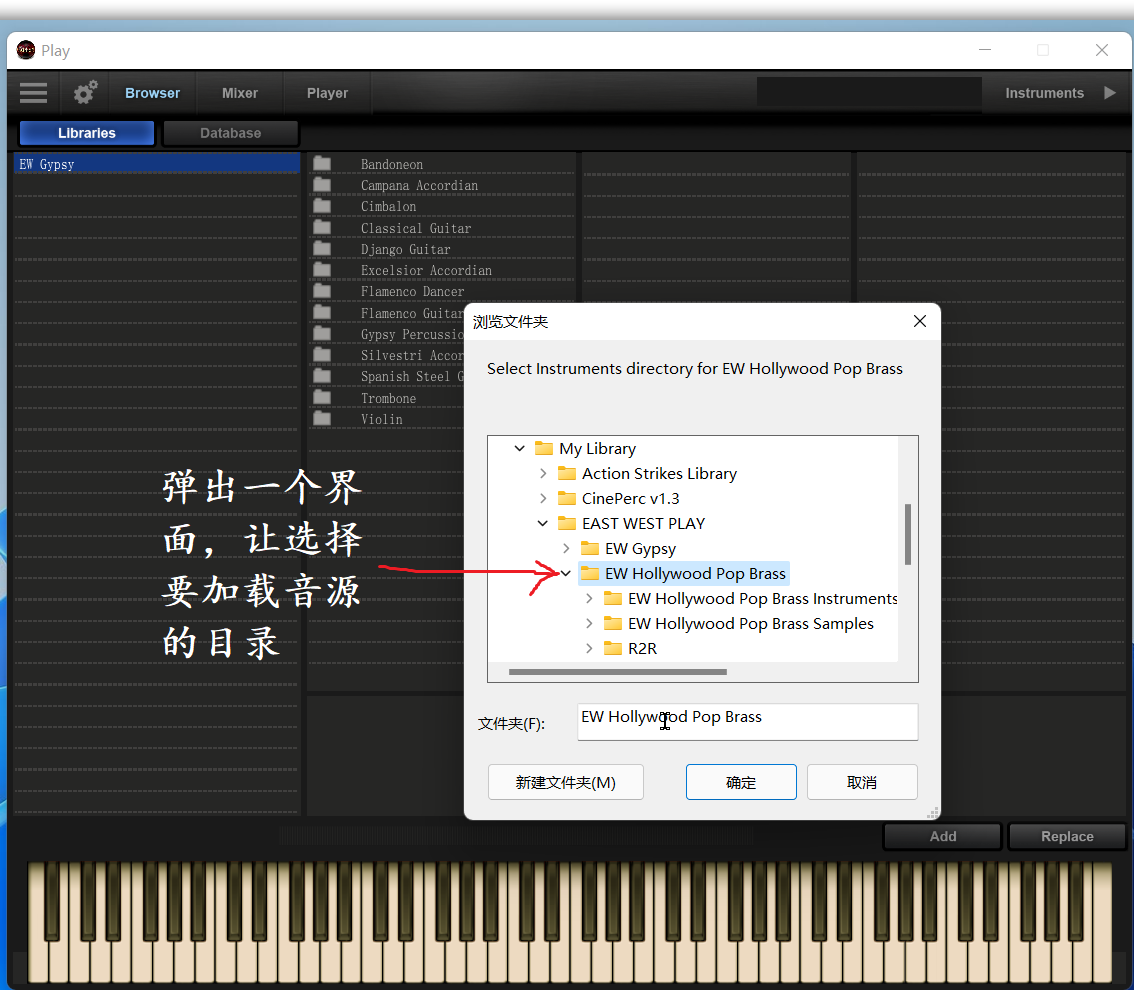Open the Excelsior Accordian folder icon
This screenshot has height=990, width=1134.
coord(322,270)
